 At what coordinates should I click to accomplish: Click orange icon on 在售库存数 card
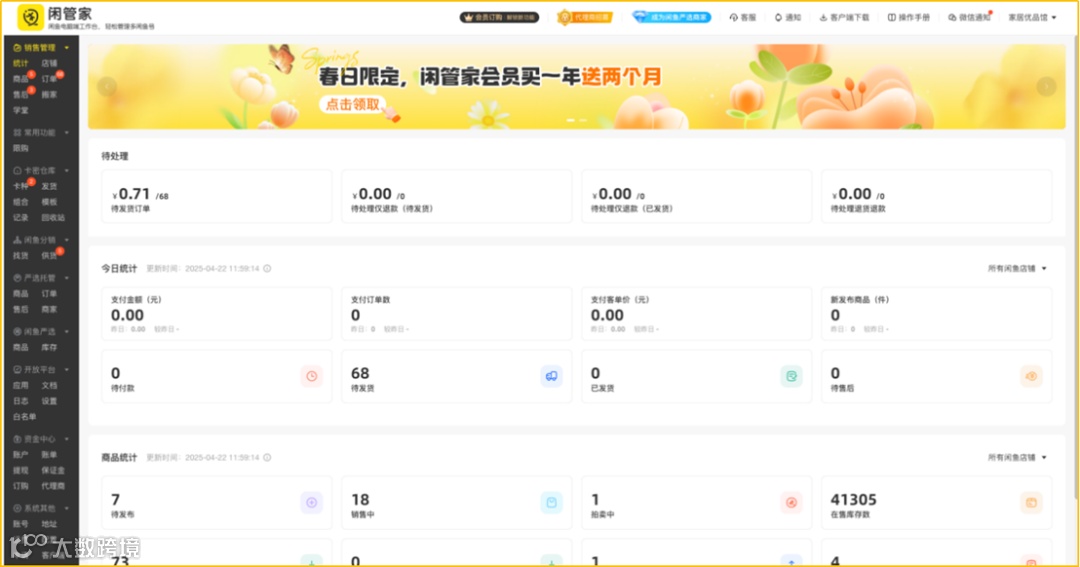[1031, 502]
